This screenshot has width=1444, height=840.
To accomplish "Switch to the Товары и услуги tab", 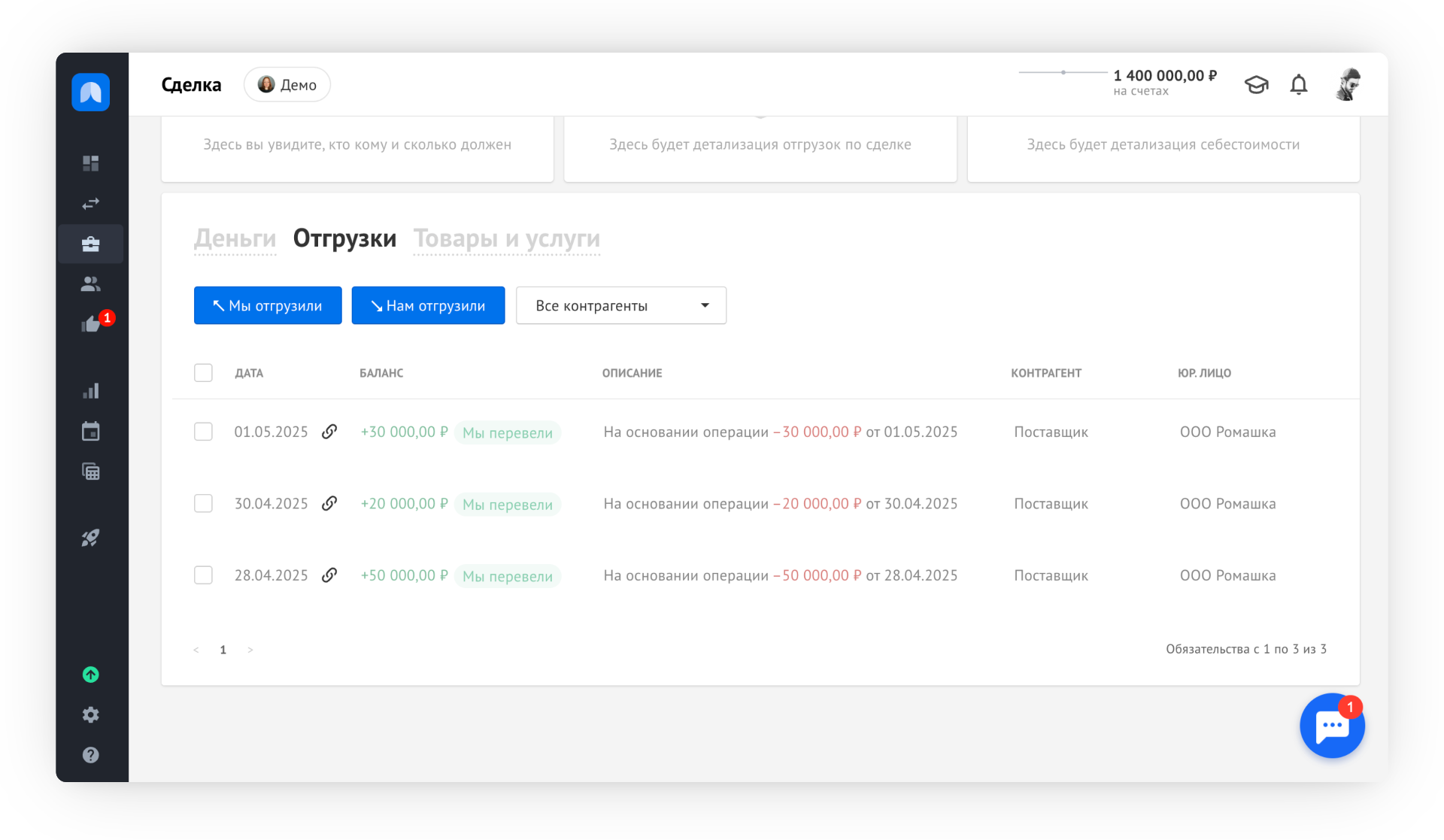I will pos(507,238).
